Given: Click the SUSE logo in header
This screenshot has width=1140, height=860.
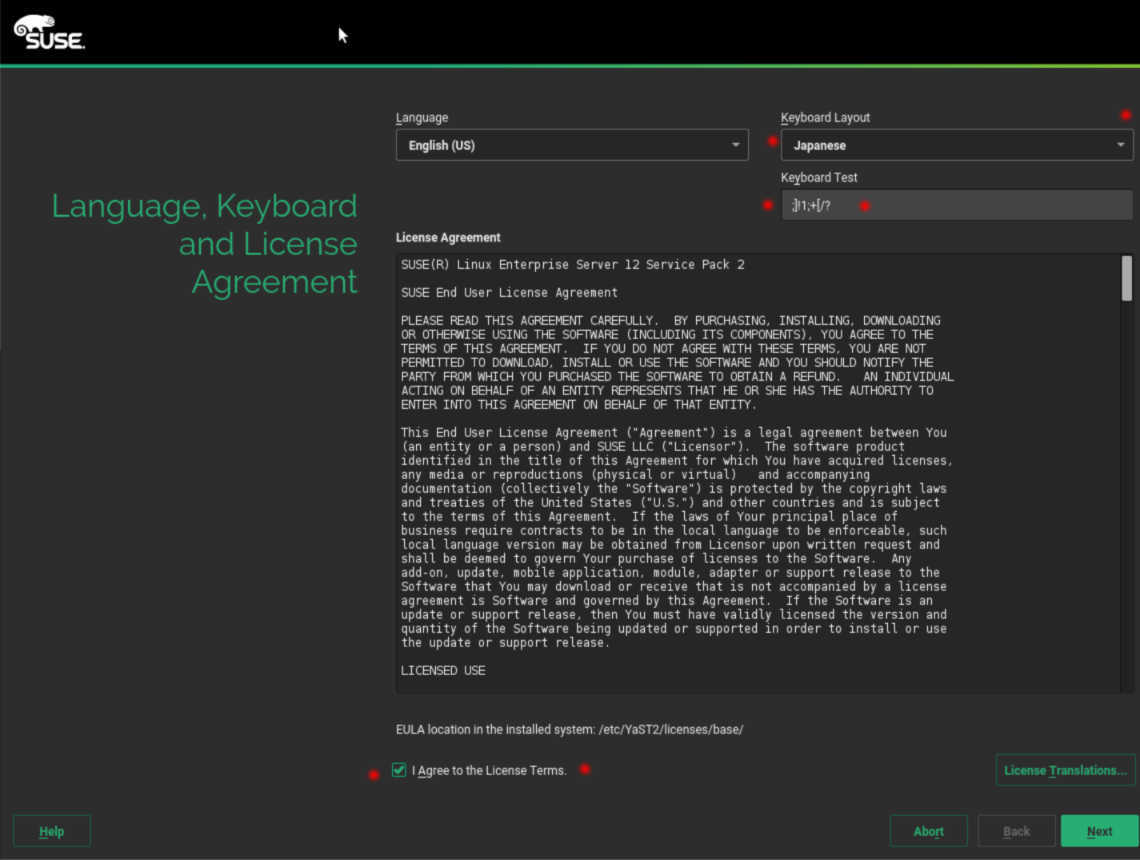Looking at the screenshot, I should coord(49,32).
